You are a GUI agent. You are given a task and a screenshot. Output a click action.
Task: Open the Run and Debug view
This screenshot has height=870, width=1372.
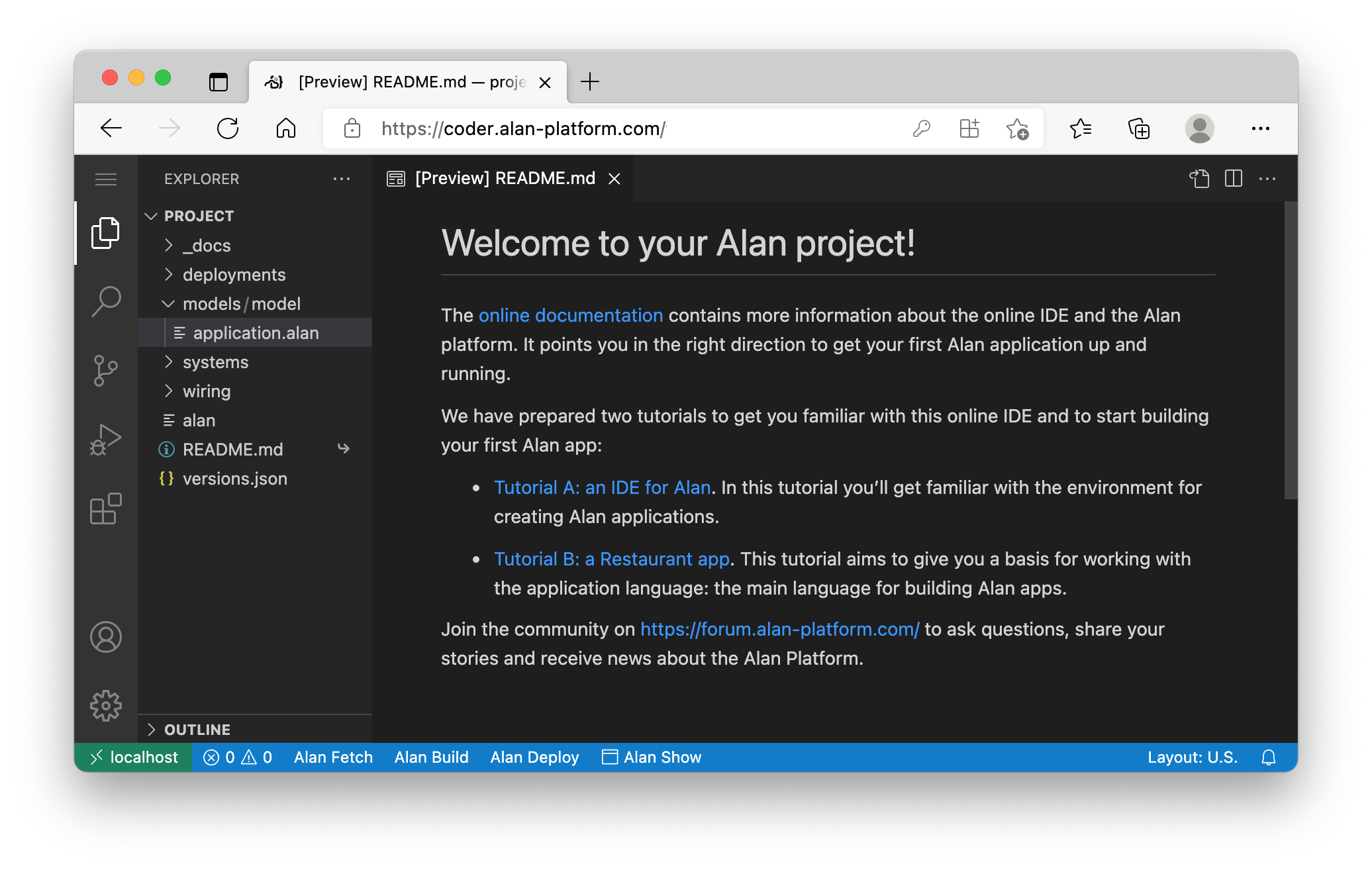[x=105, y=440]
